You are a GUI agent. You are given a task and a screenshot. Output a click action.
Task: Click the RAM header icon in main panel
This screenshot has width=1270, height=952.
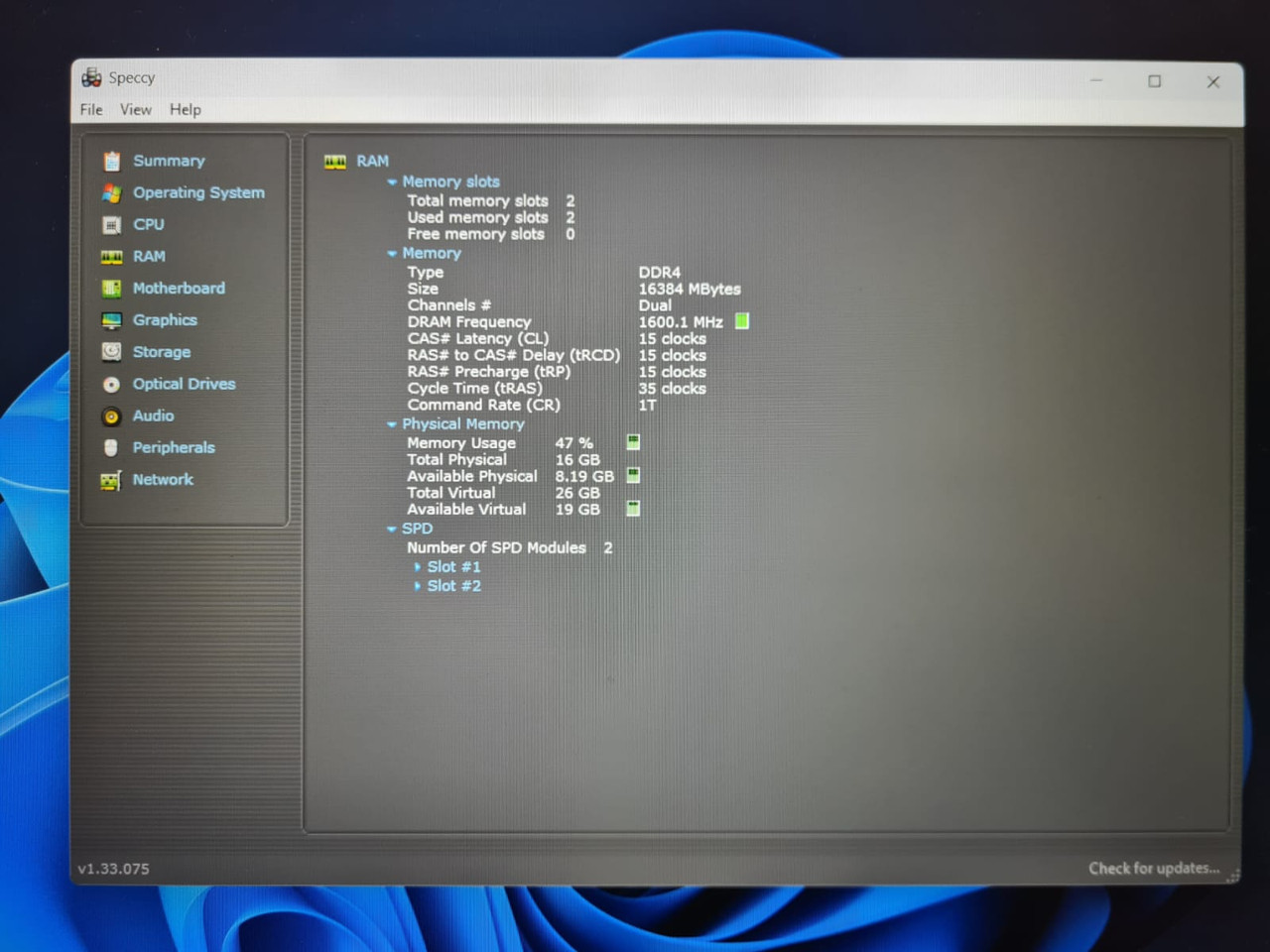coord(335,162)
